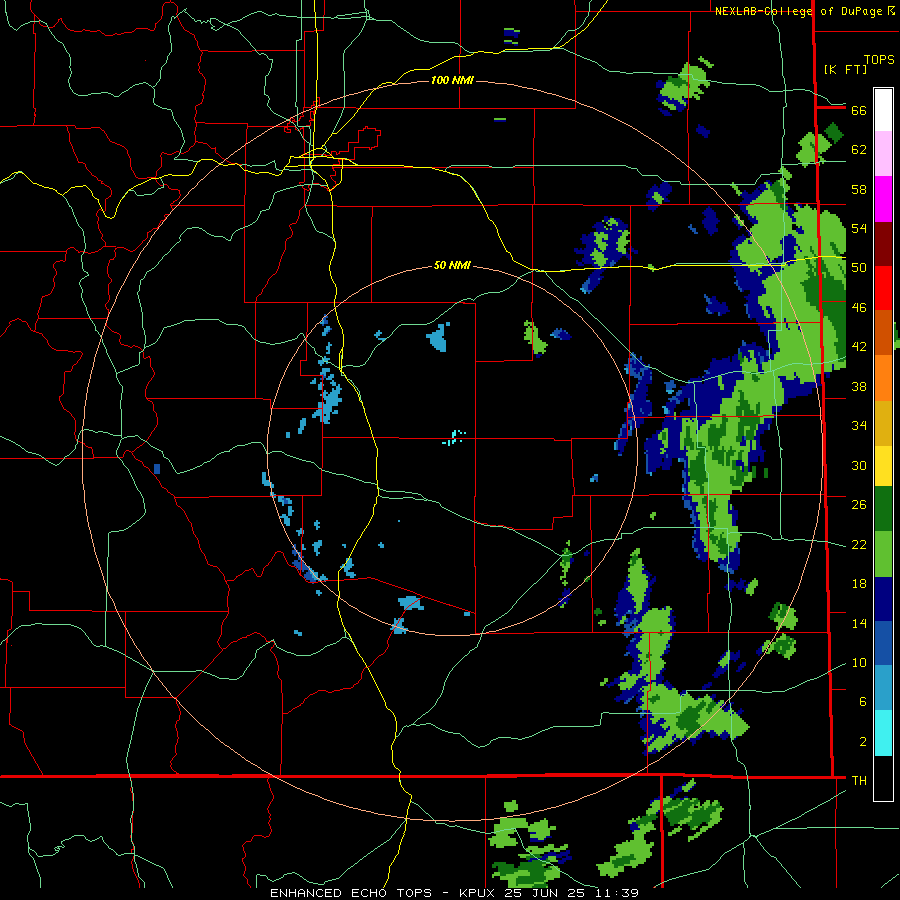The height and width of the screenshot is (900, 900).
Task: Click the light pink legend swatch
Action: pyautogui.click(x=883, y=154)
